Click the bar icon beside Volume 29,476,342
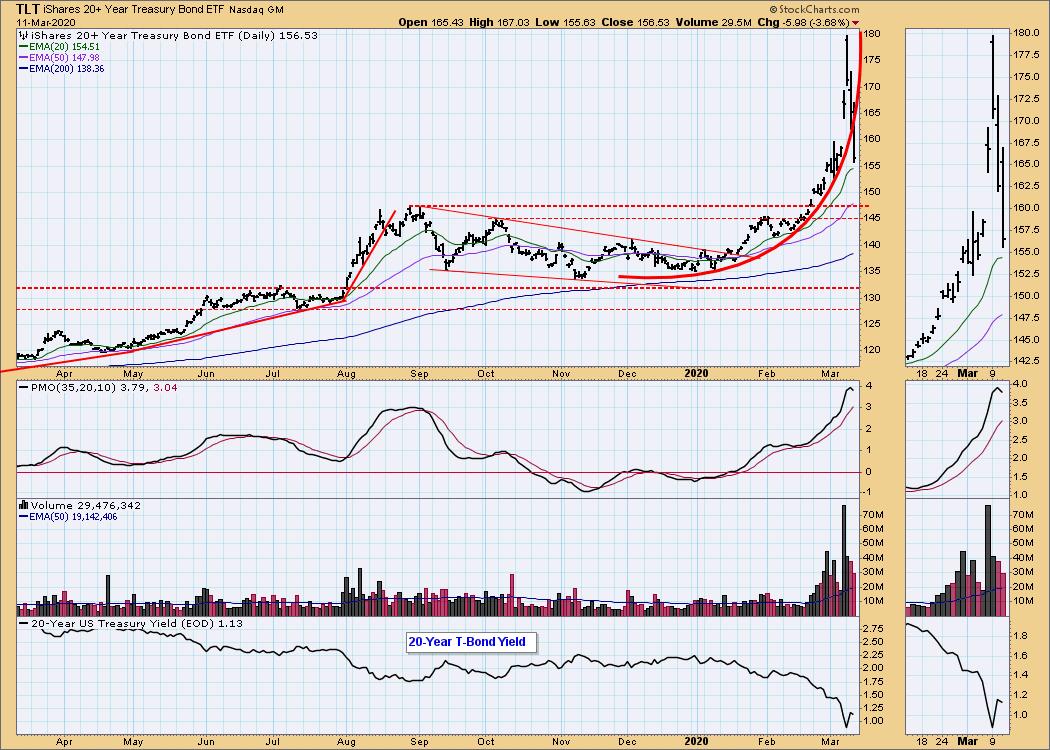Image resolution: width=1050 pixels, height=750 pixels. [24, 506]
